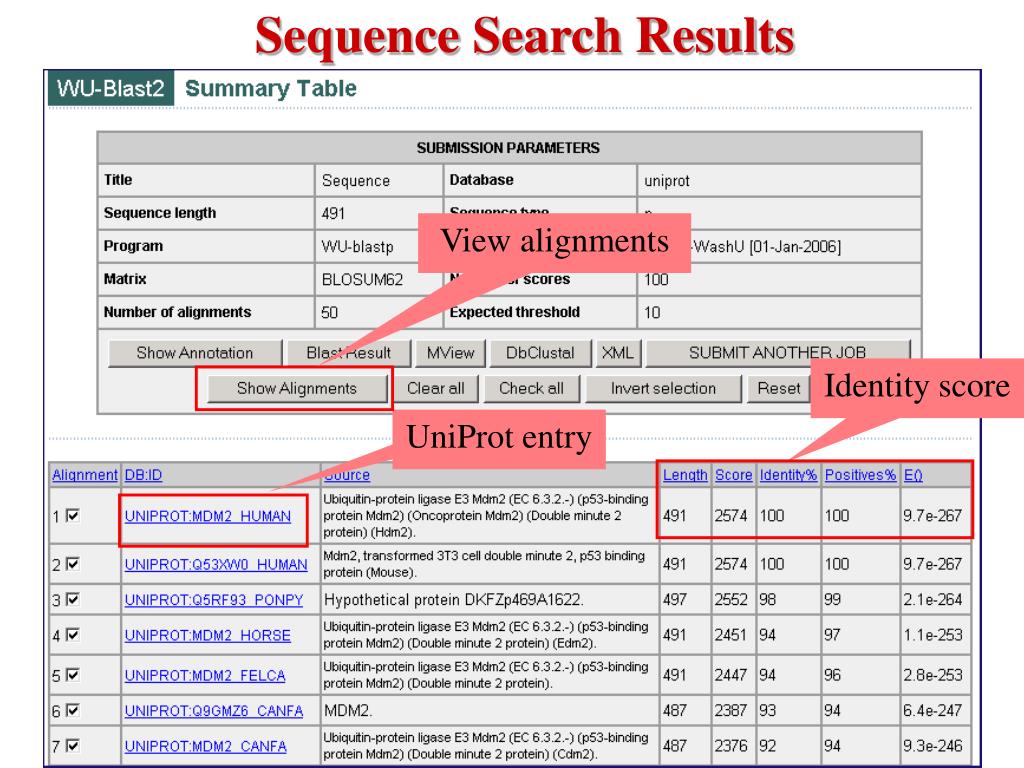The width and height of the screenshot is (1024, 768).
Task: Open the UNIPROT:MDM2_HUMAN entry link
Action: click(208, 516)
